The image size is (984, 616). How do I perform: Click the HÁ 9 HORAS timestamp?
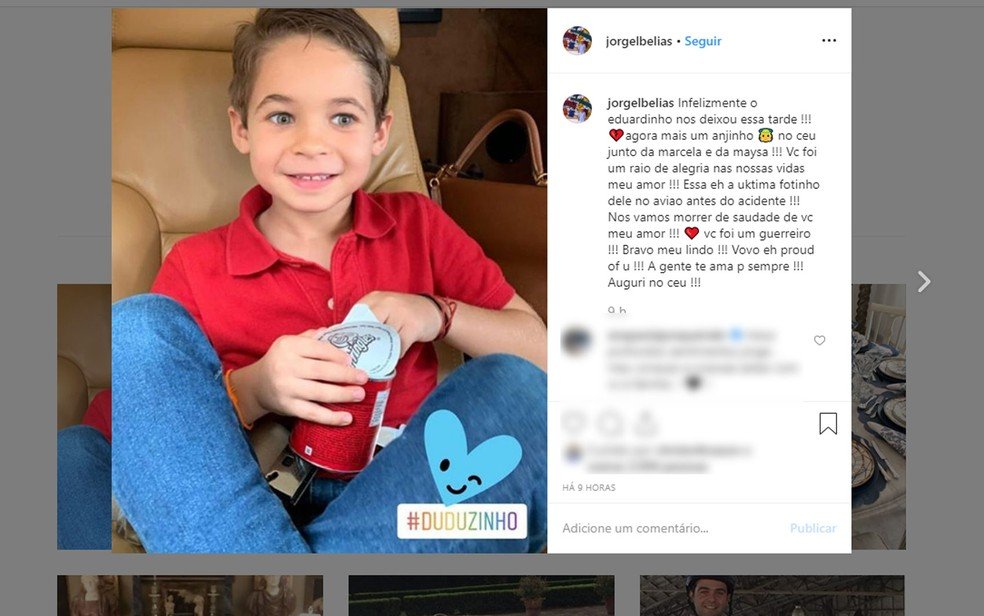coord(589,487)
